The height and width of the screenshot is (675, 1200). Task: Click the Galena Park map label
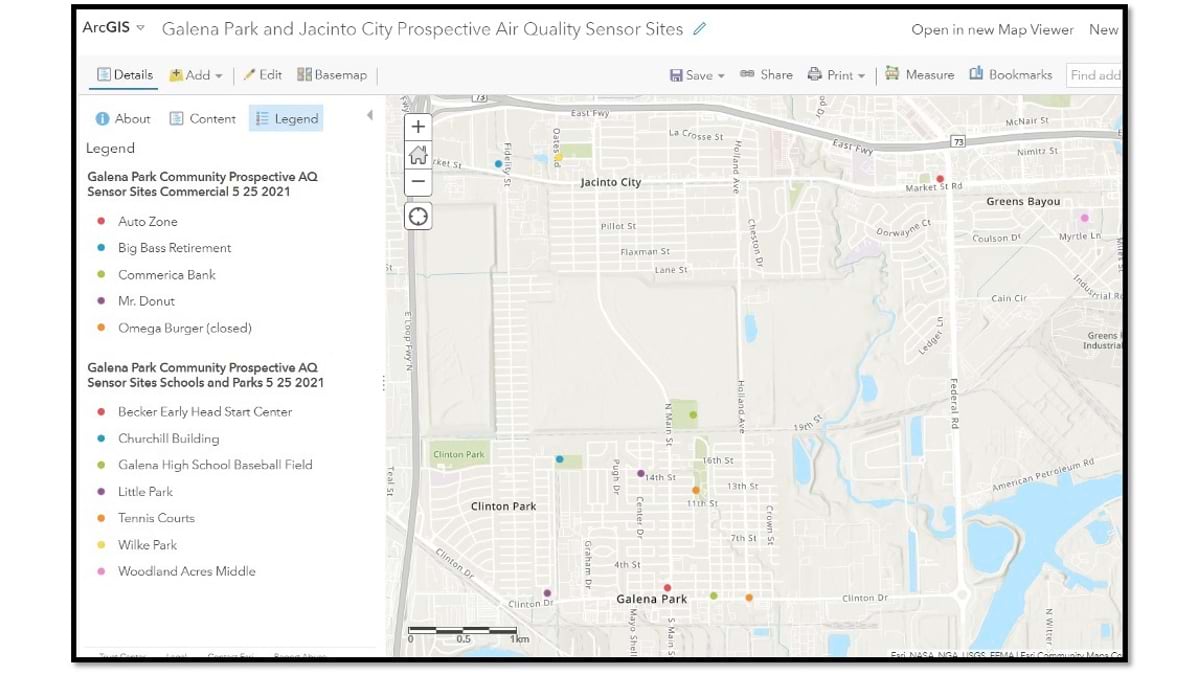click(652, 599)
